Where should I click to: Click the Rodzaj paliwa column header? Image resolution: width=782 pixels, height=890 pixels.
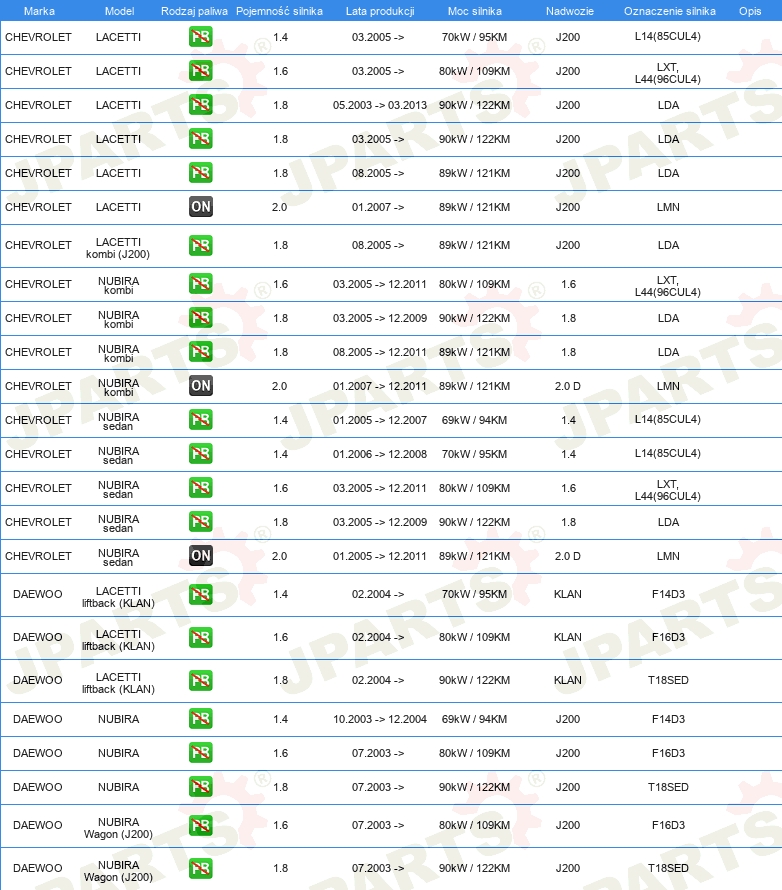tap(194, 11)
